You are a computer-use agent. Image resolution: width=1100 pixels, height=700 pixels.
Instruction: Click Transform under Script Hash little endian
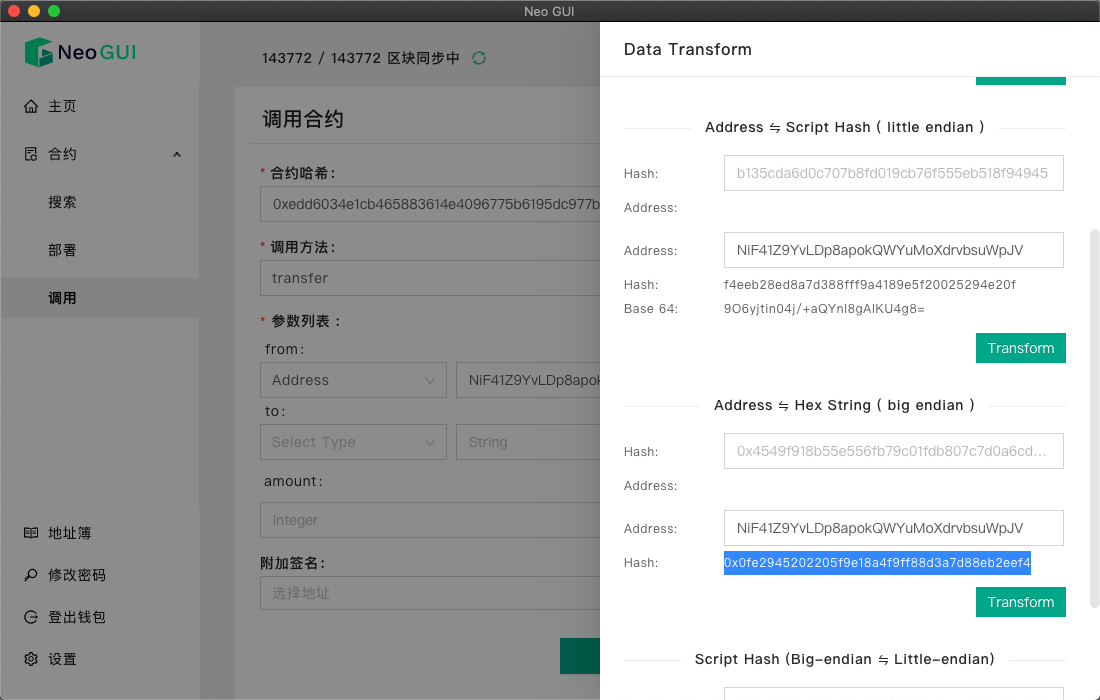[1020, 348]
